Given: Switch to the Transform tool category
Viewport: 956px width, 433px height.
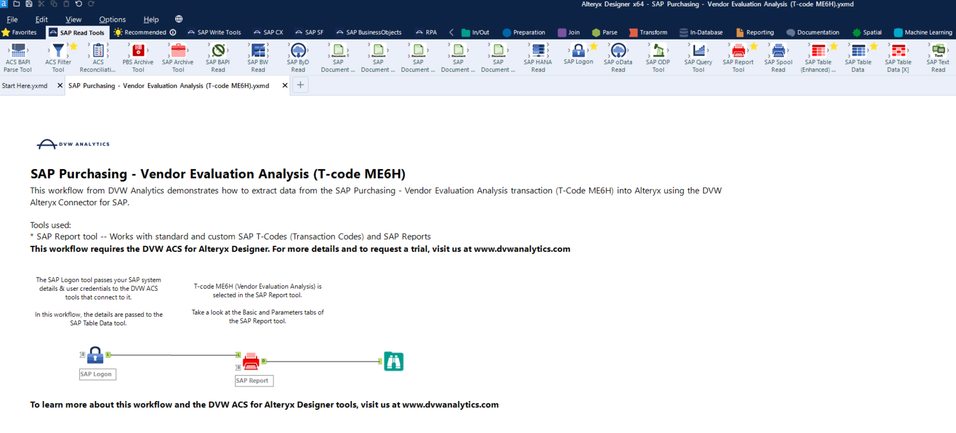Looking at the screenshot, I should [x=647, y=32].
